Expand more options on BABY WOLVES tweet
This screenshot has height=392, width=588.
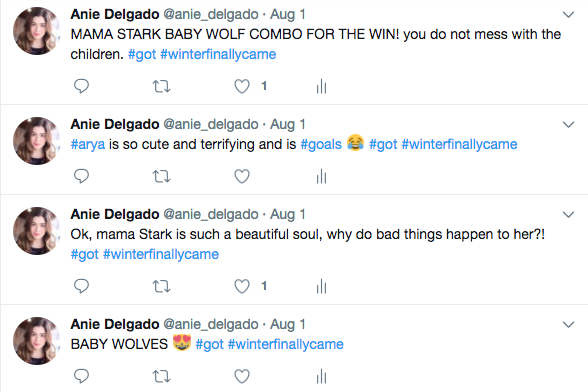(568, 324)
